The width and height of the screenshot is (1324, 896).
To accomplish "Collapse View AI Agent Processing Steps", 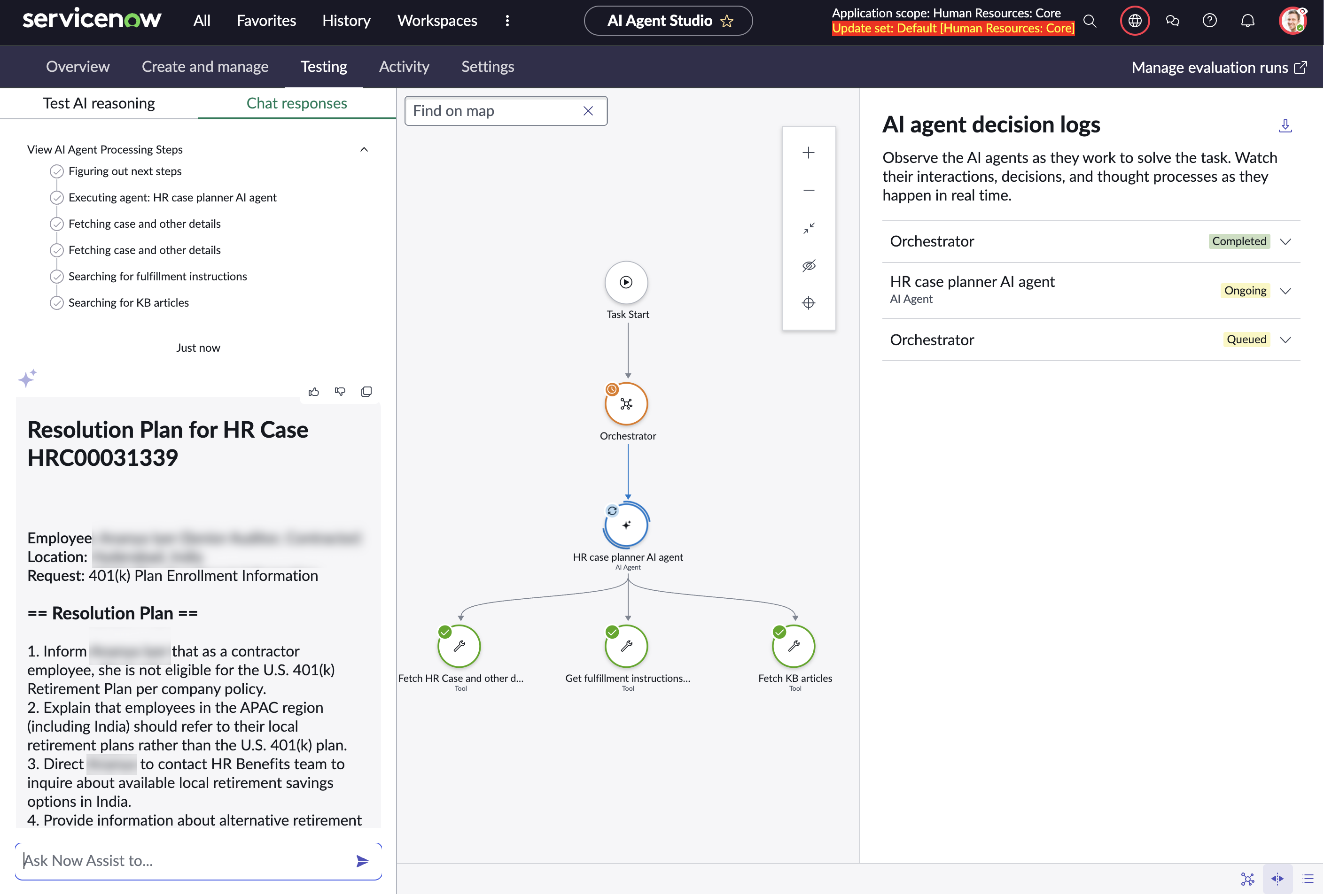I will [364, 150].
